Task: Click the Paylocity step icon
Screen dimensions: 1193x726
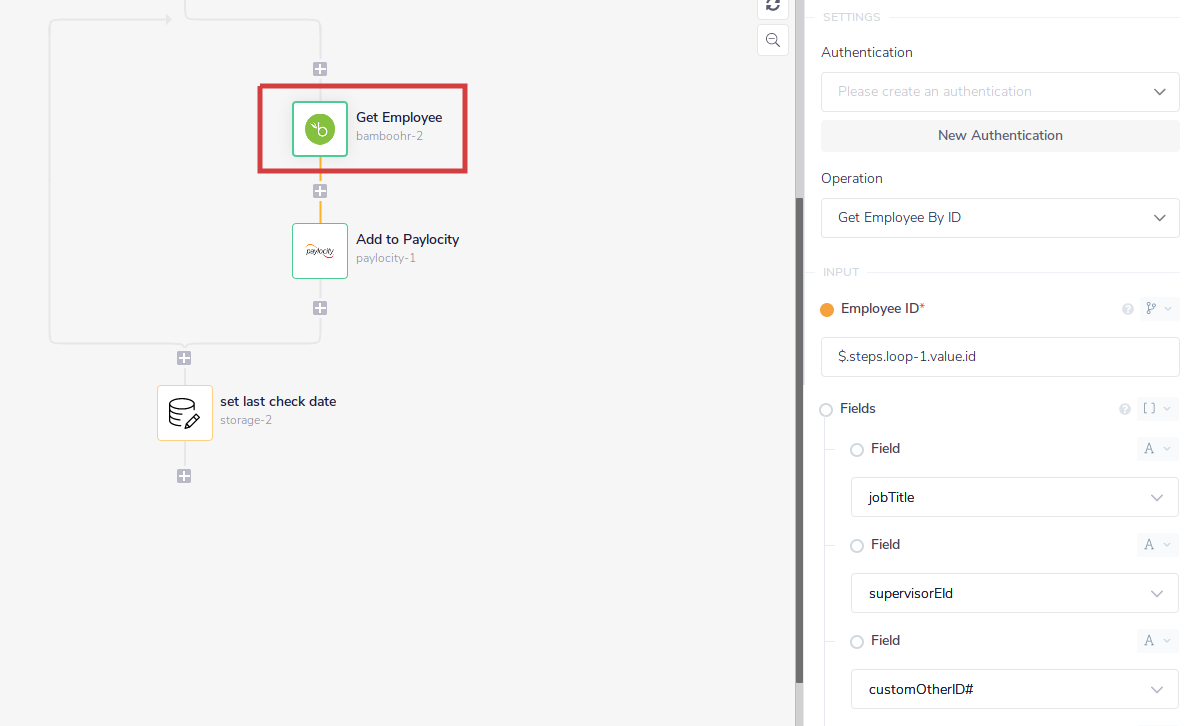Action: (x=320, y=251)
